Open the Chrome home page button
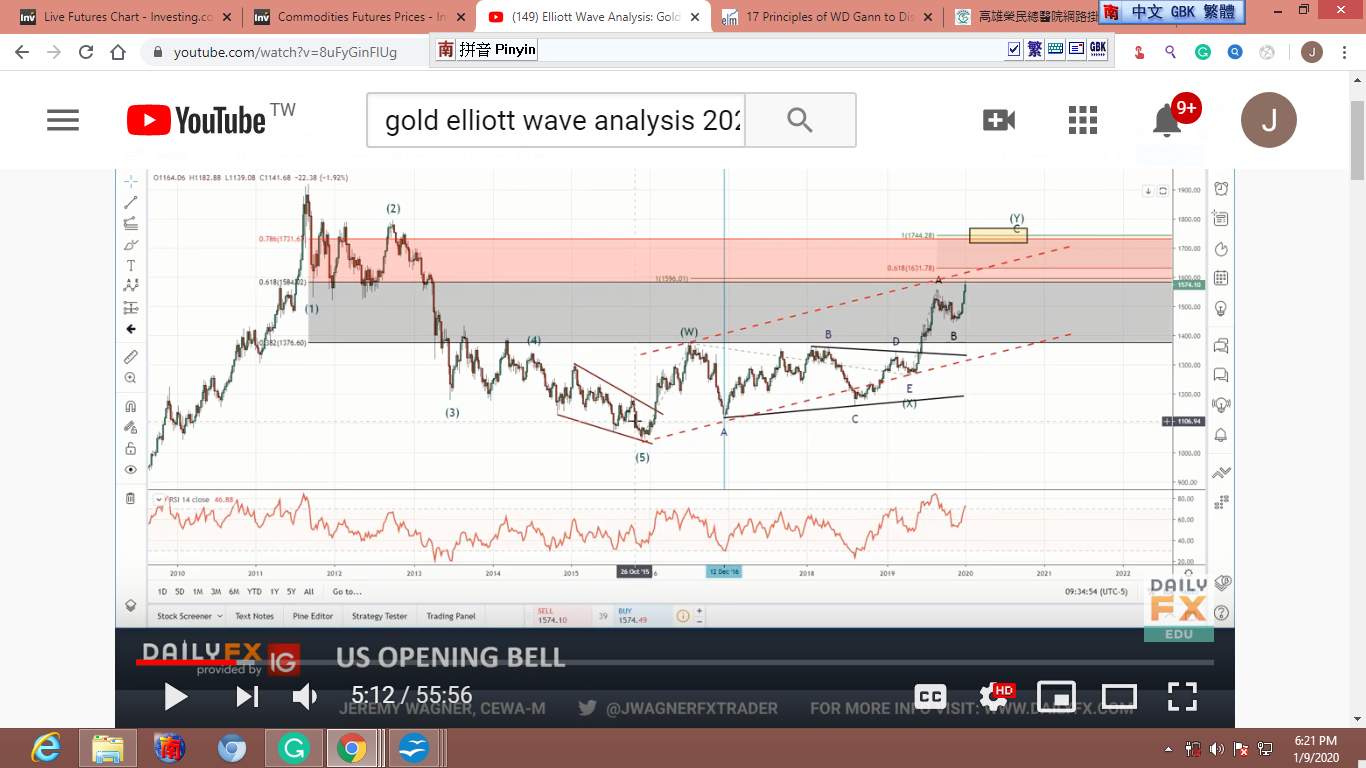Image resolution: width=1366 pixels, height=768 pixels. (118, 52)
